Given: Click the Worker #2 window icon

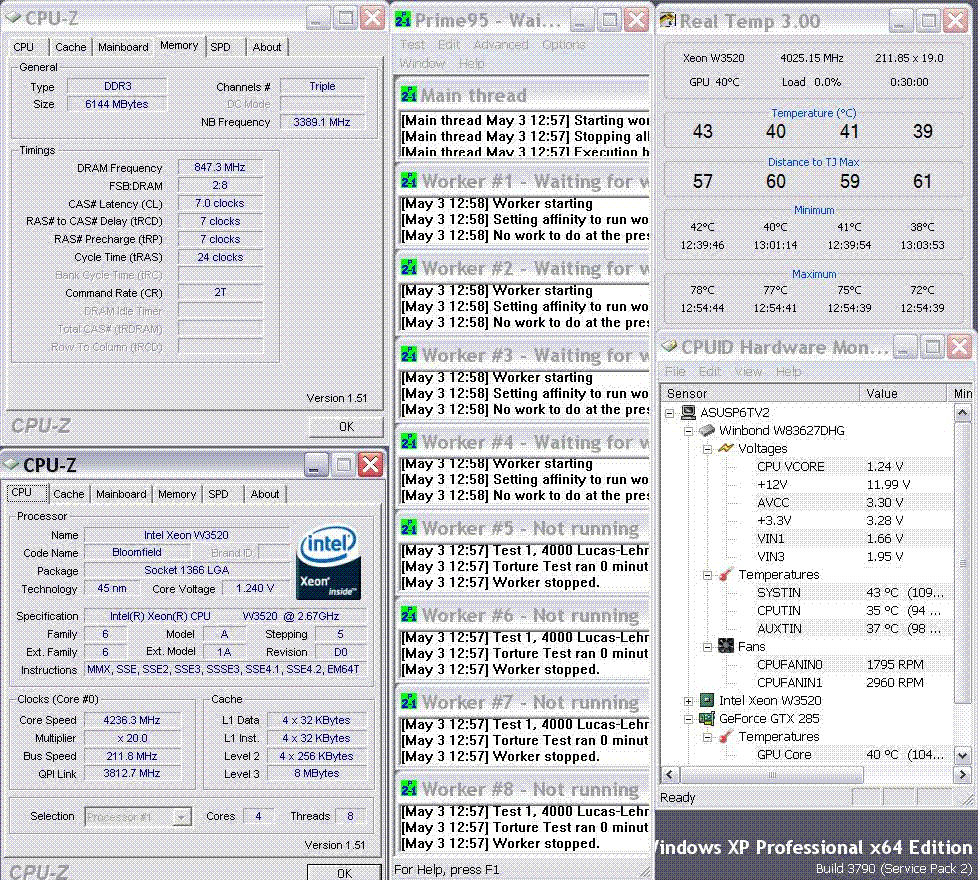Looking at the screenshot, I should 409,268.
